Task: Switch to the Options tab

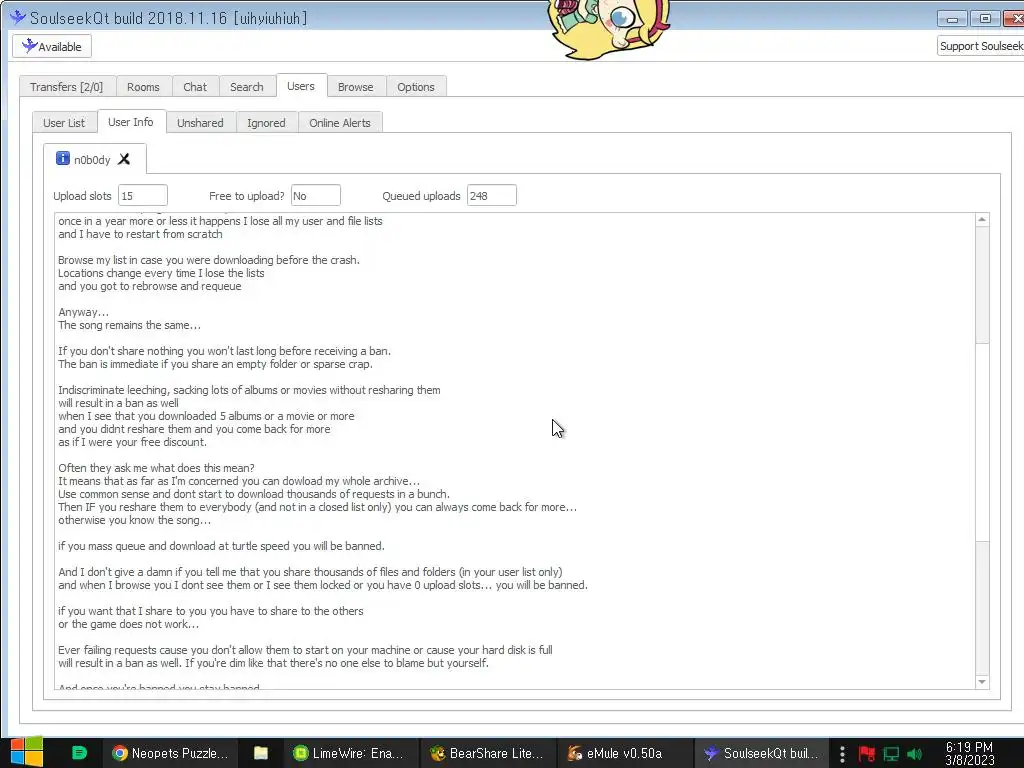Action: (x=416, y=87)
